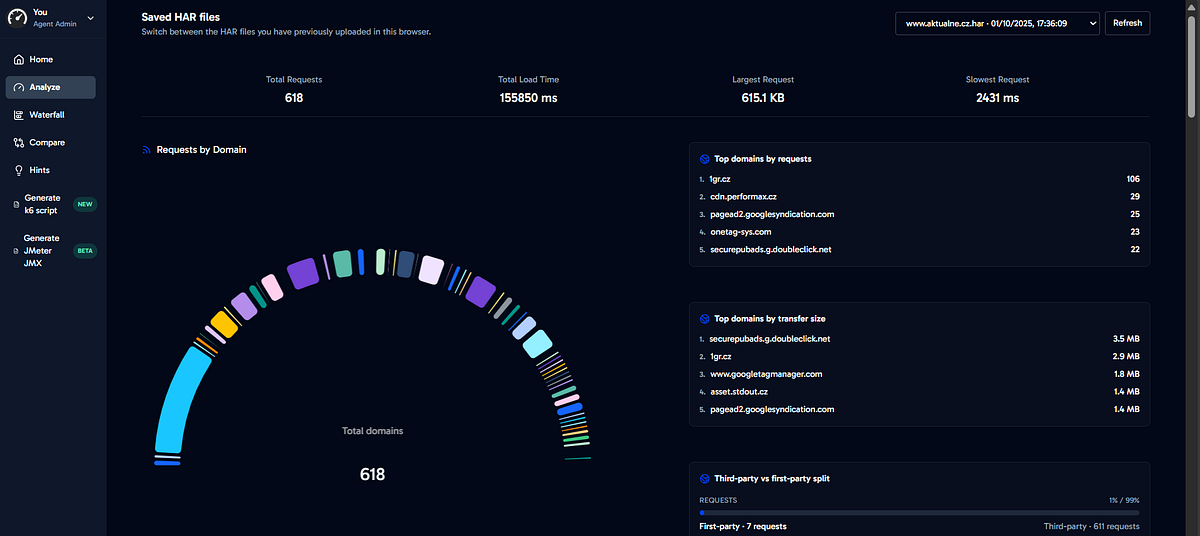Click the 1gr.cz row in requests list

pos(919,179)
